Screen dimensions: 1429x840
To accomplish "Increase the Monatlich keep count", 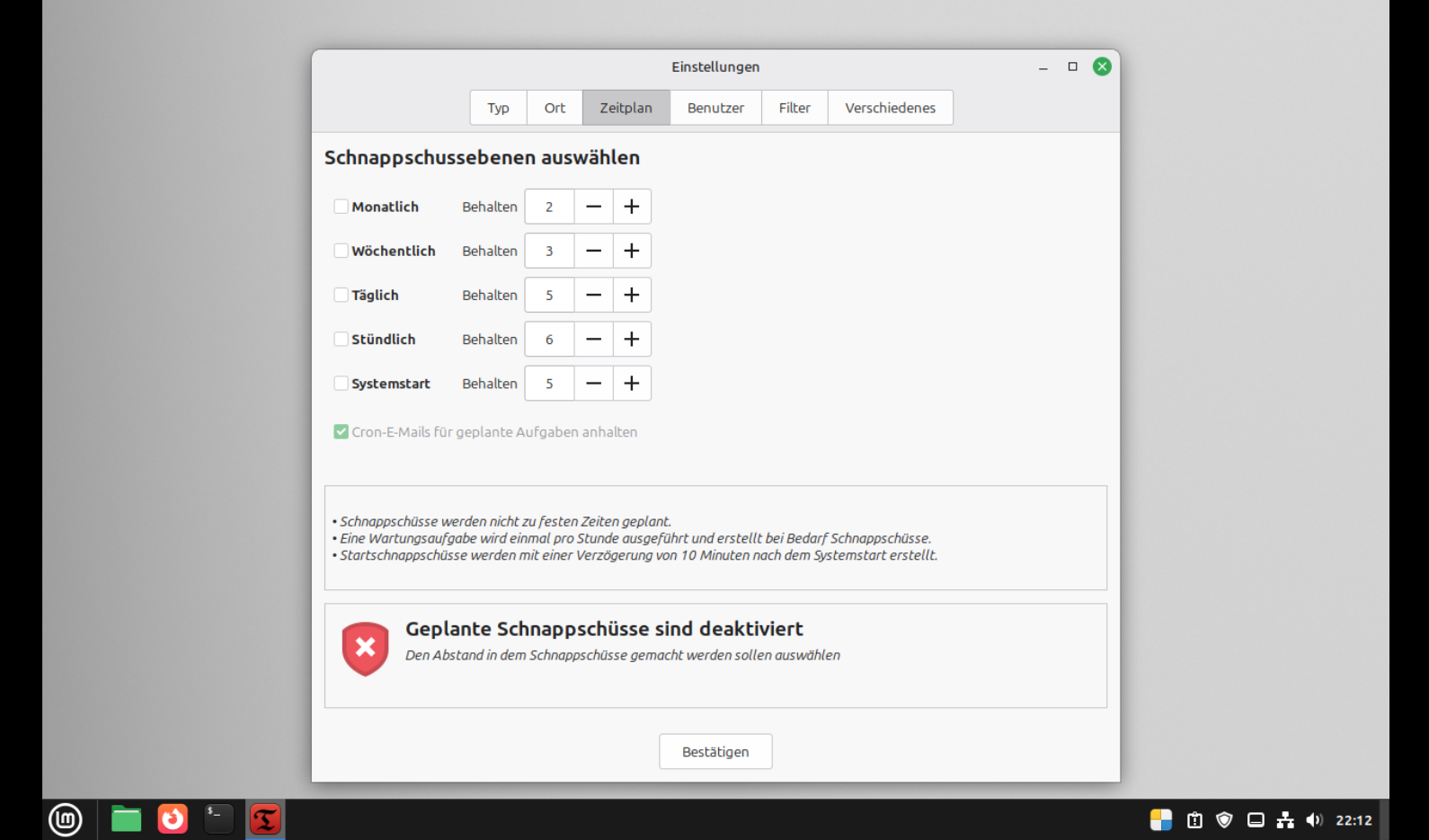I will (x=632, y=207).
